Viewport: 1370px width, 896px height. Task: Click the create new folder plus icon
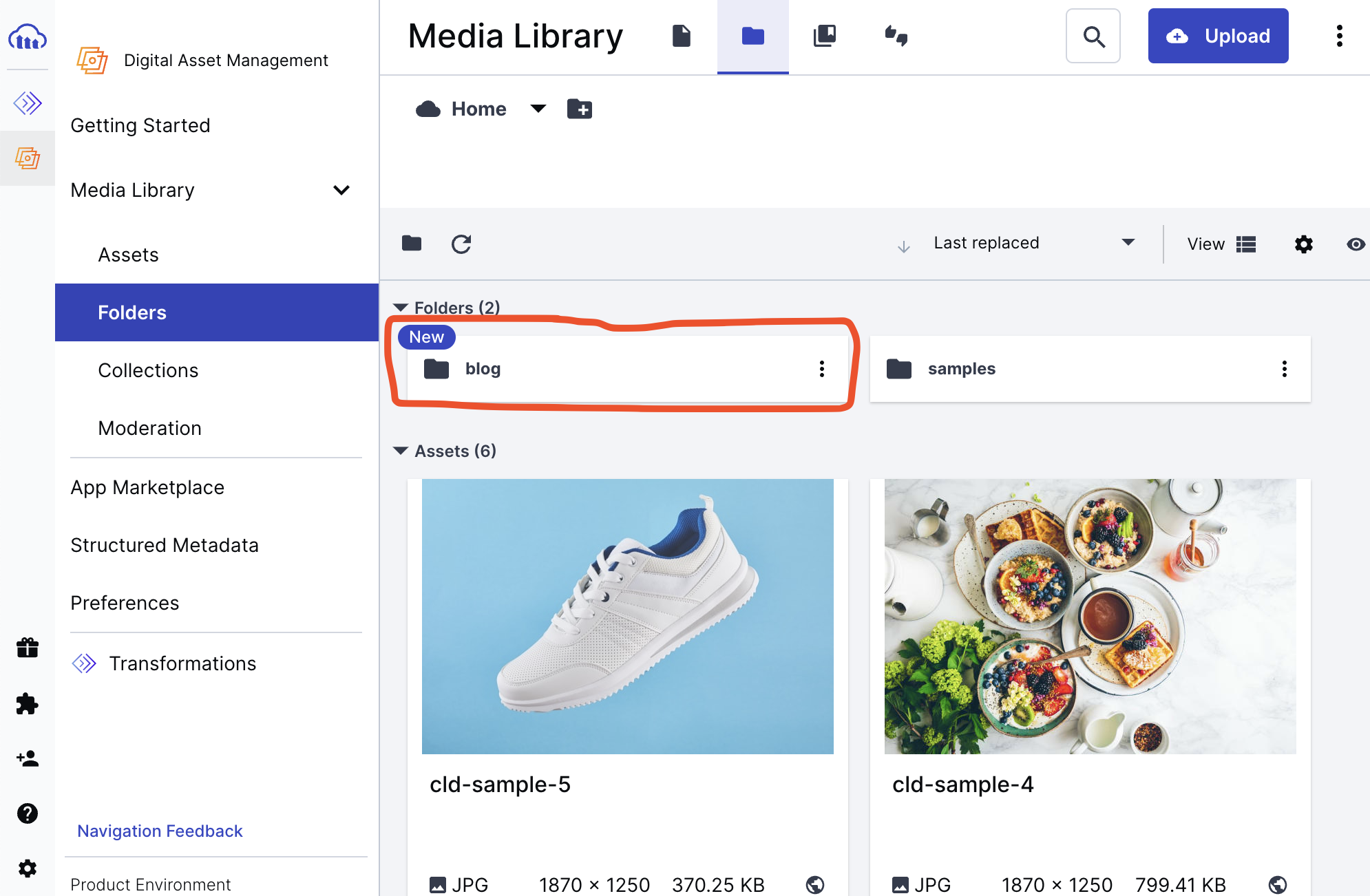coord(579,108)
